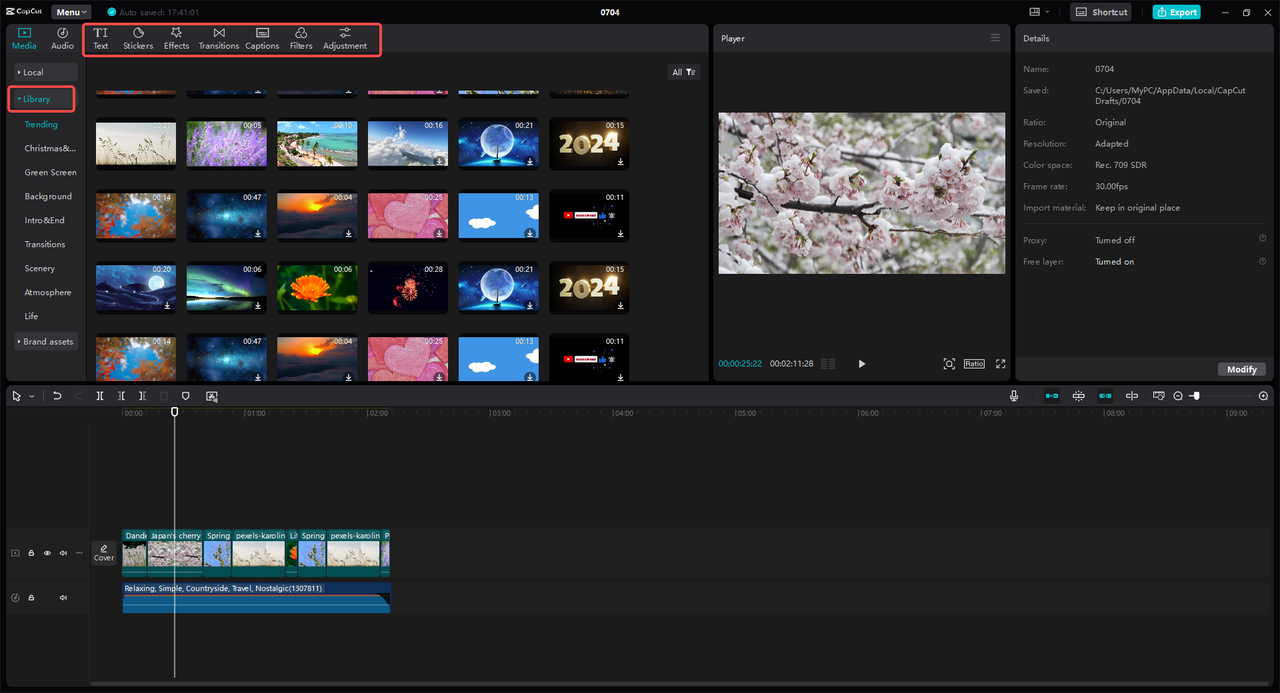
Task: Click the Modify button in Details
Action: [x=1242, y=369]
